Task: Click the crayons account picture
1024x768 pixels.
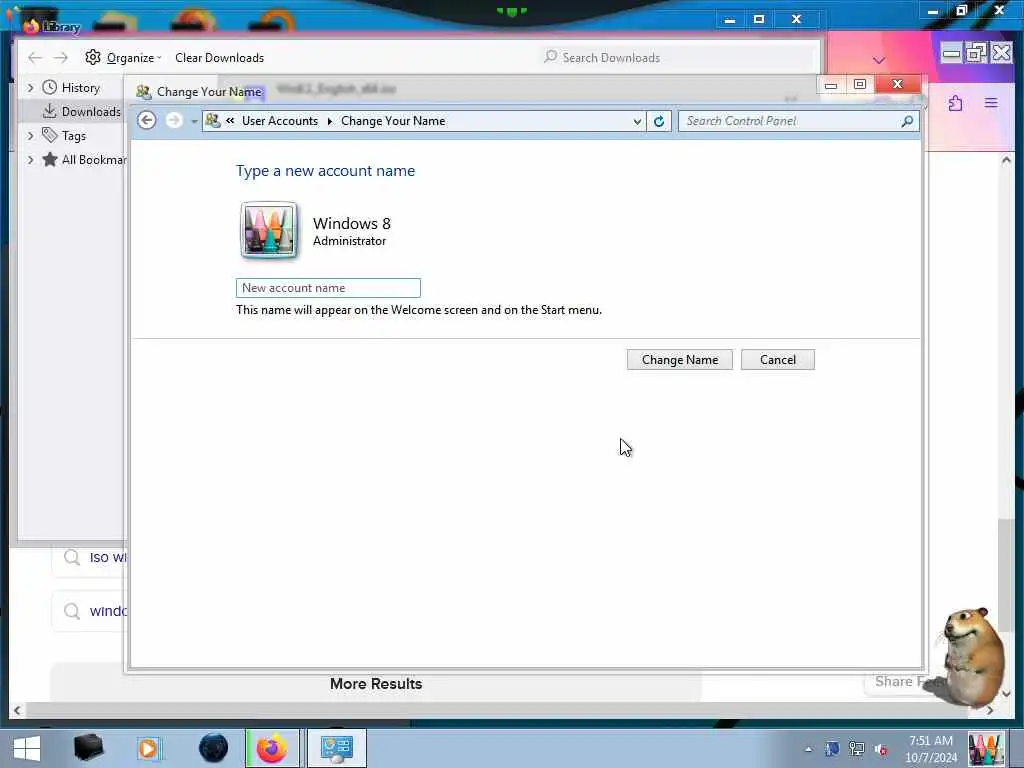Action: click(x=269, y=231)
